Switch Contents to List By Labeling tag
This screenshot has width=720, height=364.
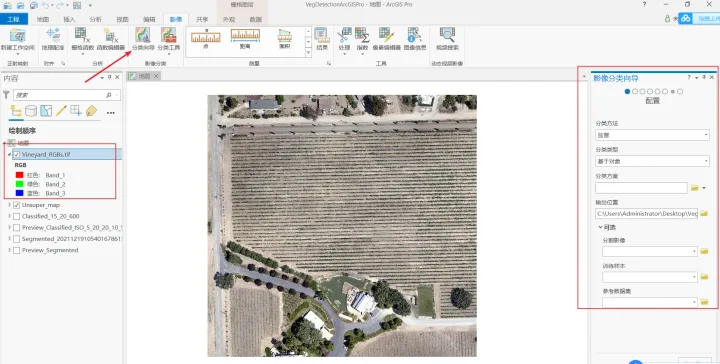pyautogui.click(x=91, y=111)
